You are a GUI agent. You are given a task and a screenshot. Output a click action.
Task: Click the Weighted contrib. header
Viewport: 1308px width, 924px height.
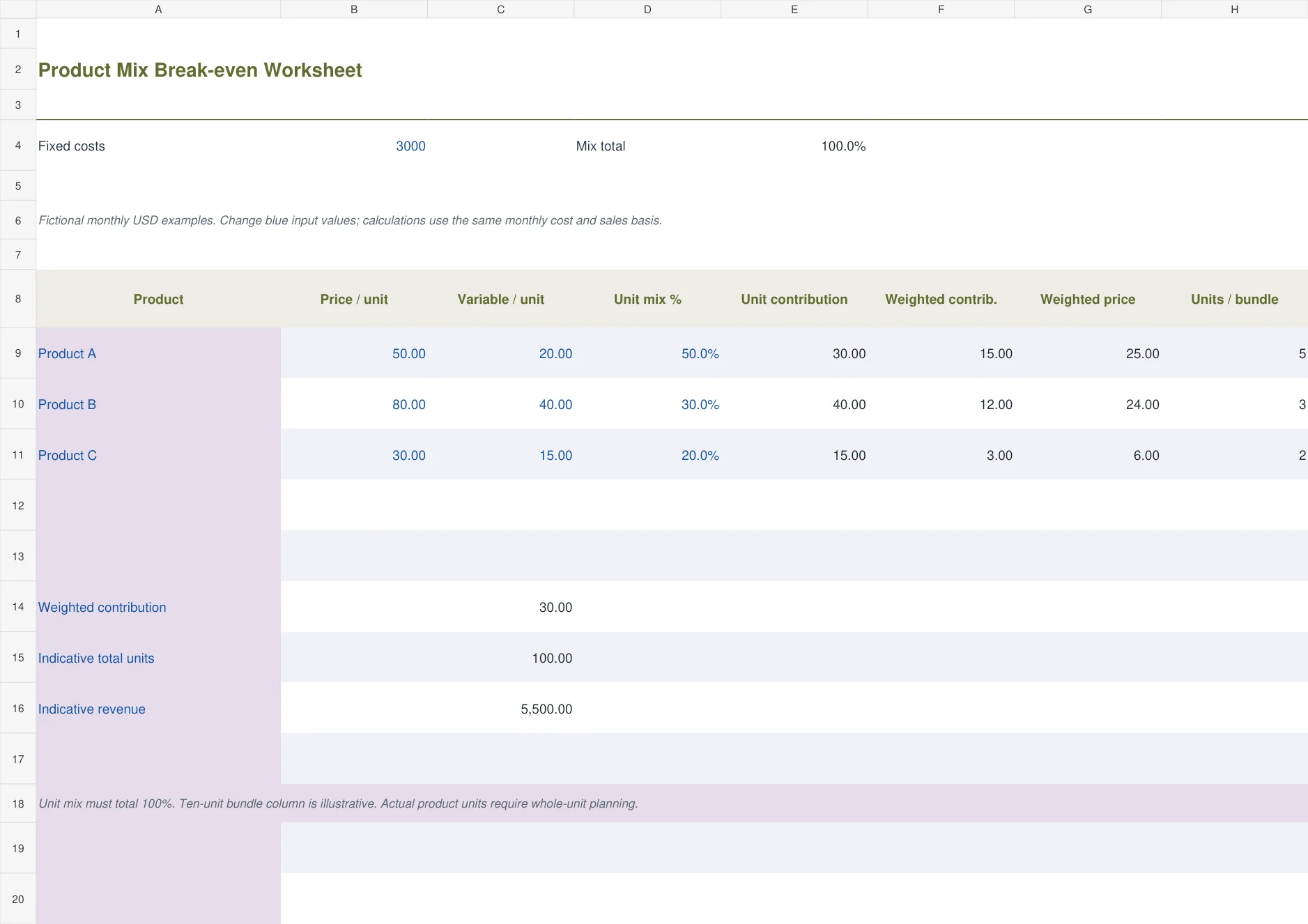[941, 299]
